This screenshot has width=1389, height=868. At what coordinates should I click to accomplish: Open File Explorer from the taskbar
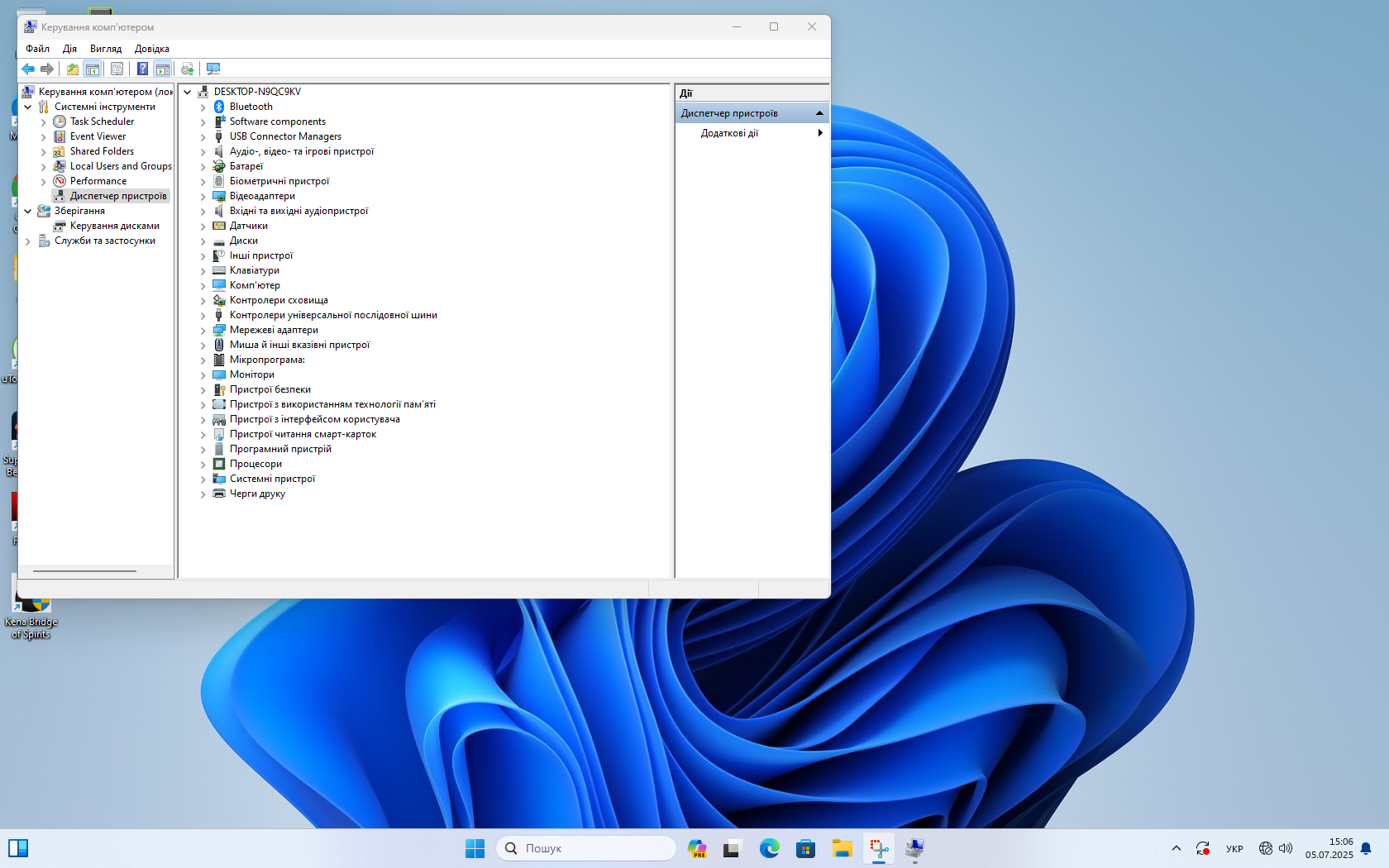842,848
